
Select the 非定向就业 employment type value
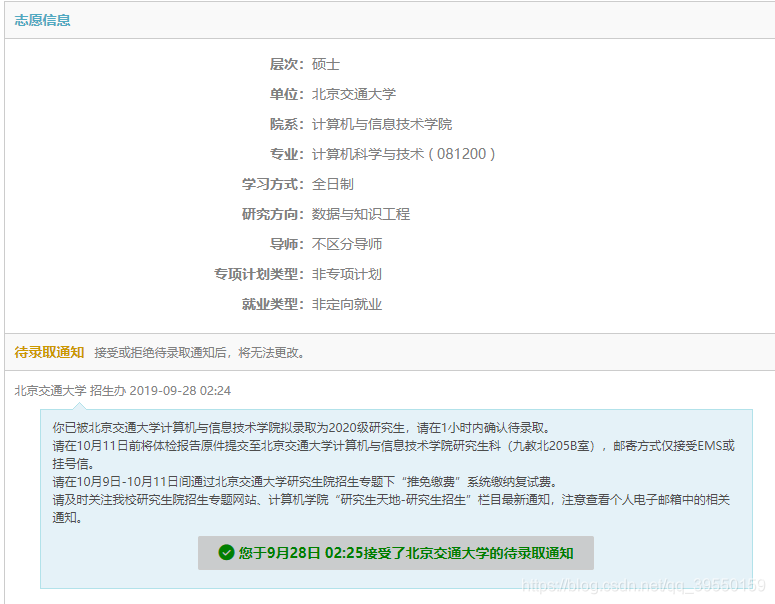[347, 304]
